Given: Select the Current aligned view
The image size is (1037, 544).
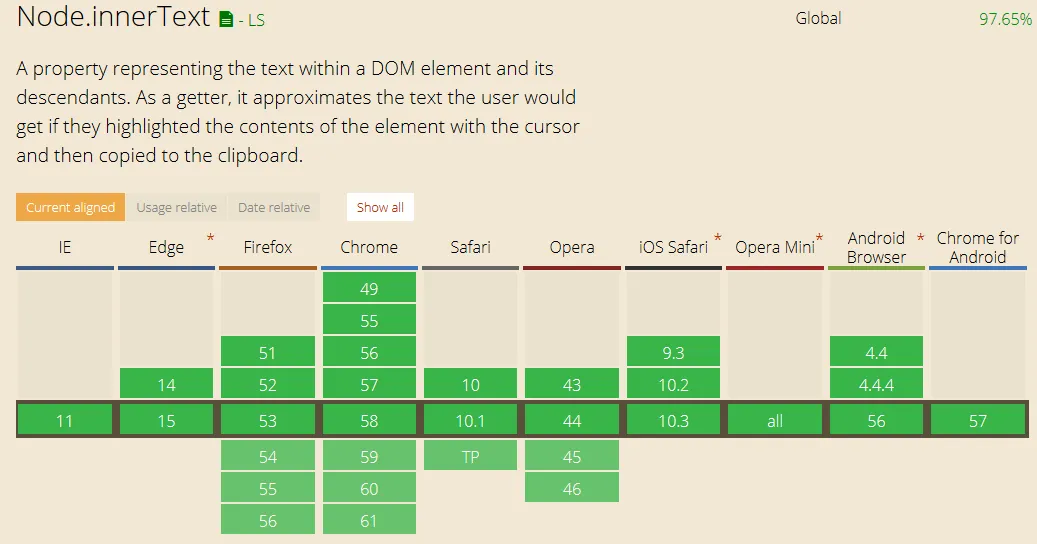Looking at the screenshot, I should (x=70, y=207).
